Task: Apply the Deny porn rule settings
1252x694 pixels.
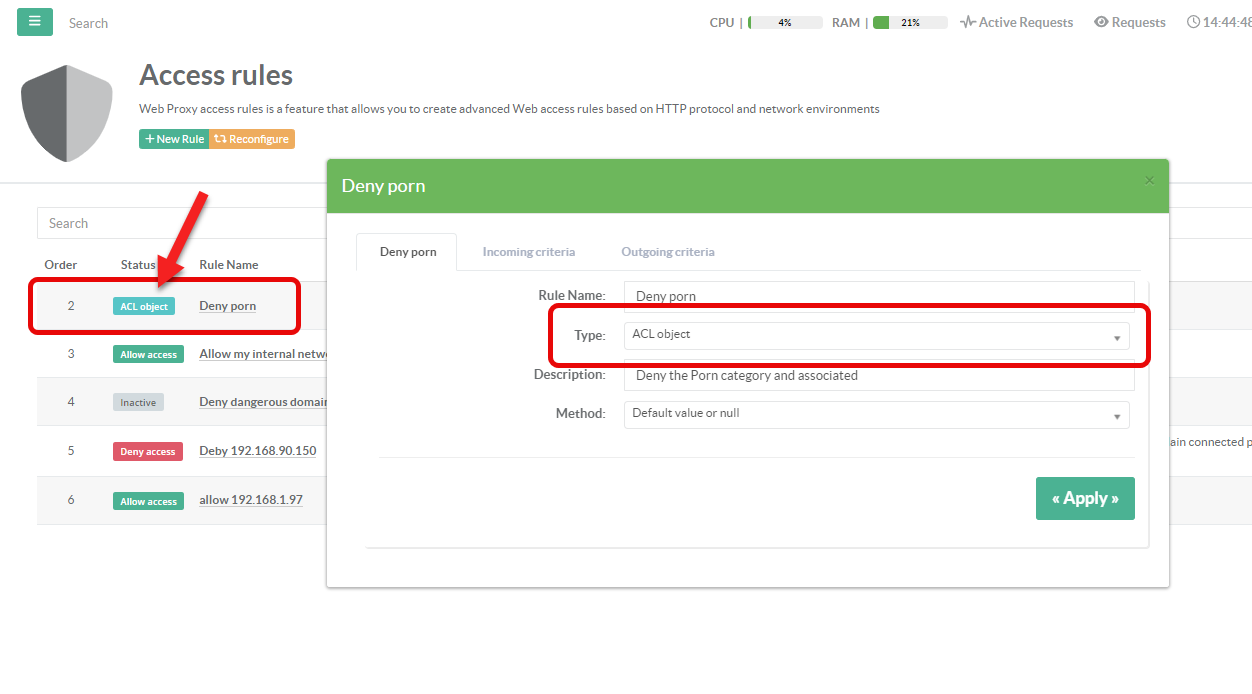Action: pos(1085,498)
